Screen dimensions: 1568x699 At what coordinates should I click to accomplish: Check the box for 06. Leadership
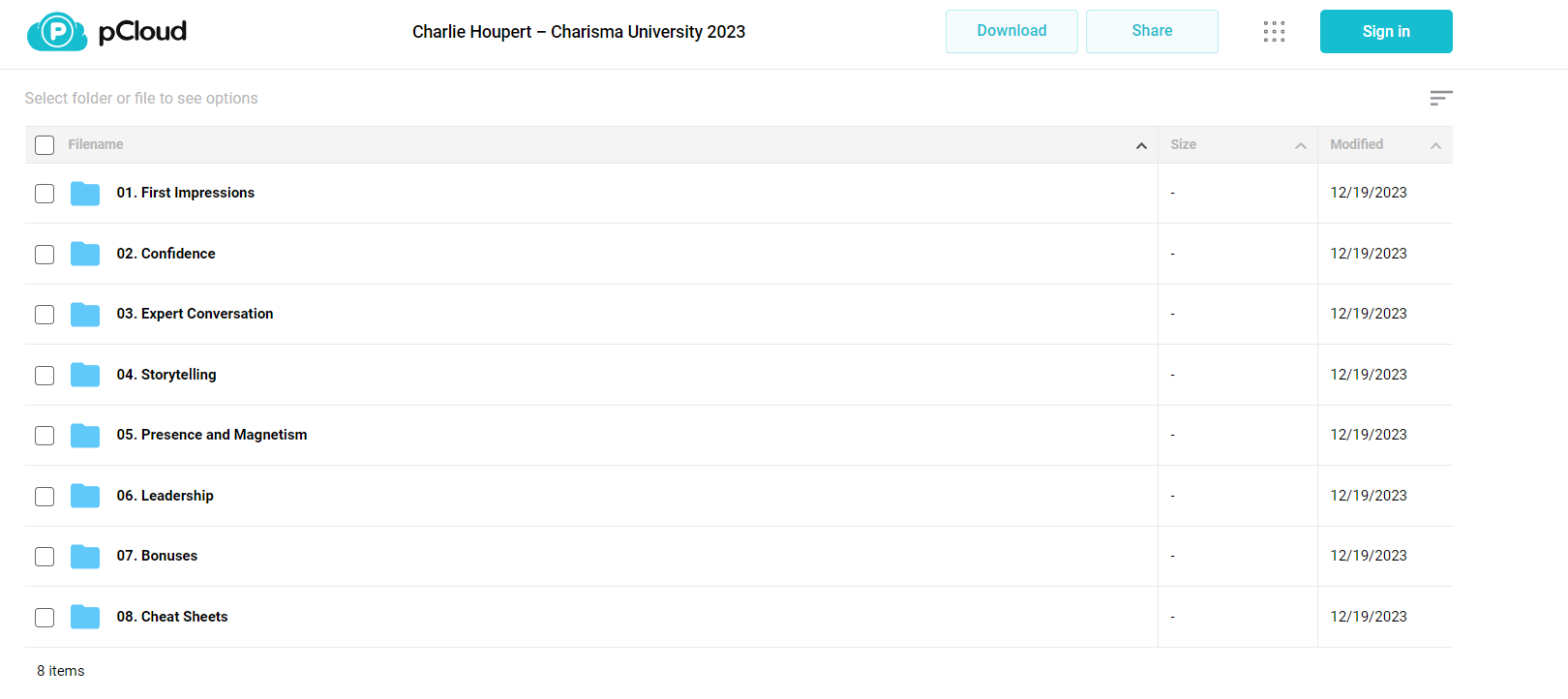[45, 497]
